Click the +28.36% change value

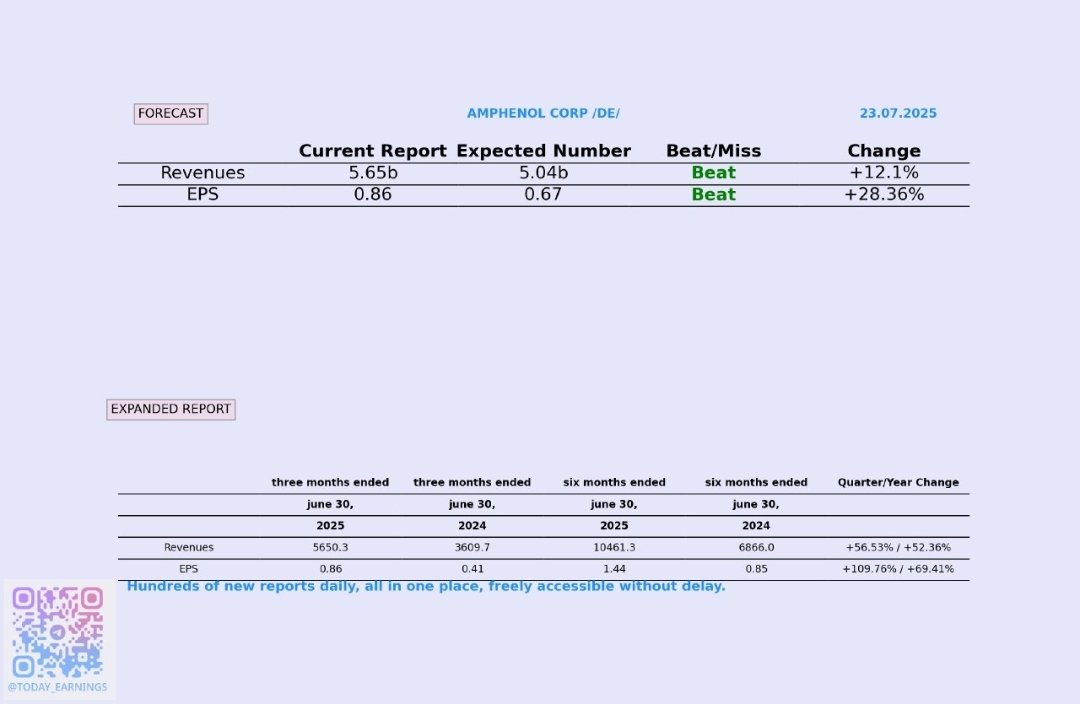pos(884,194)
